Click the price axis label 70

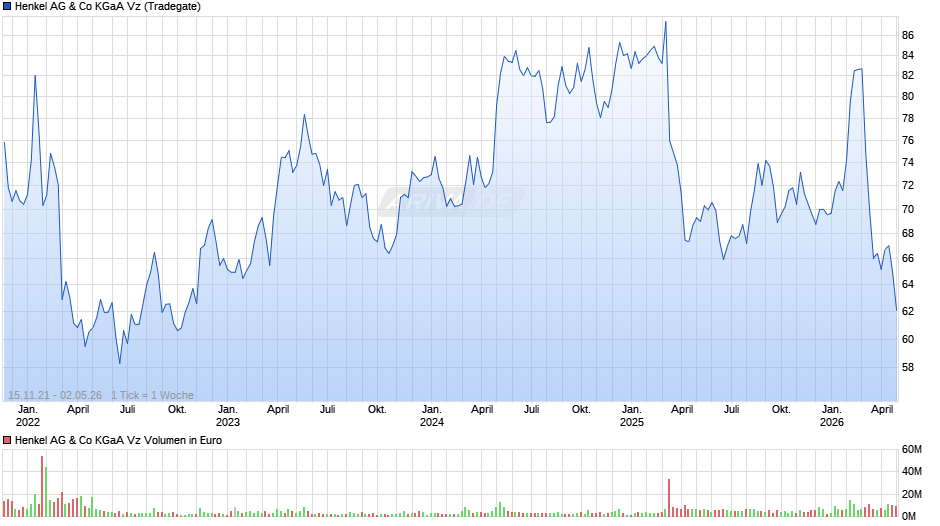(x=908, y=209)
